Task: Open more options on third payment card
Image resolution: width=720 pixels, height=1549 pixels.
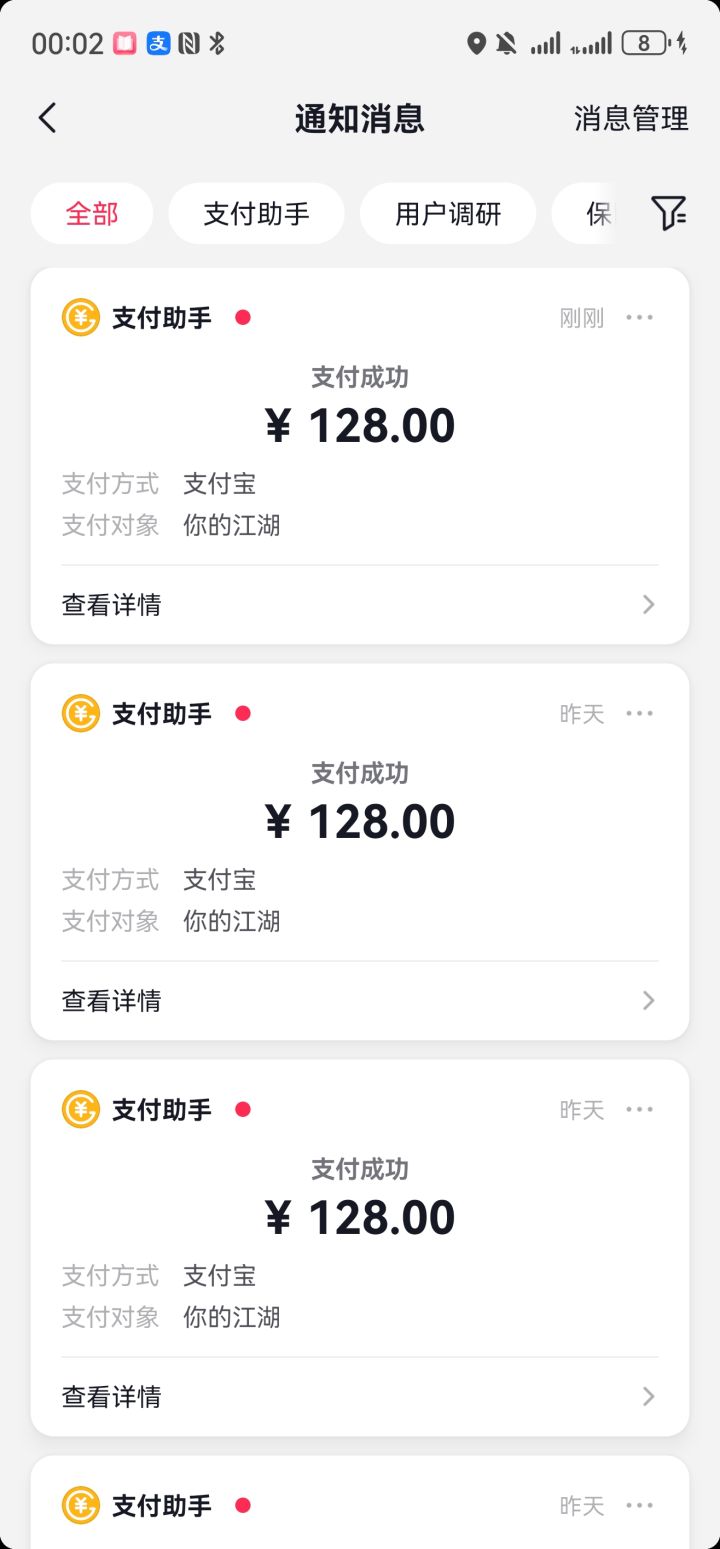Action: point(639,1110)
